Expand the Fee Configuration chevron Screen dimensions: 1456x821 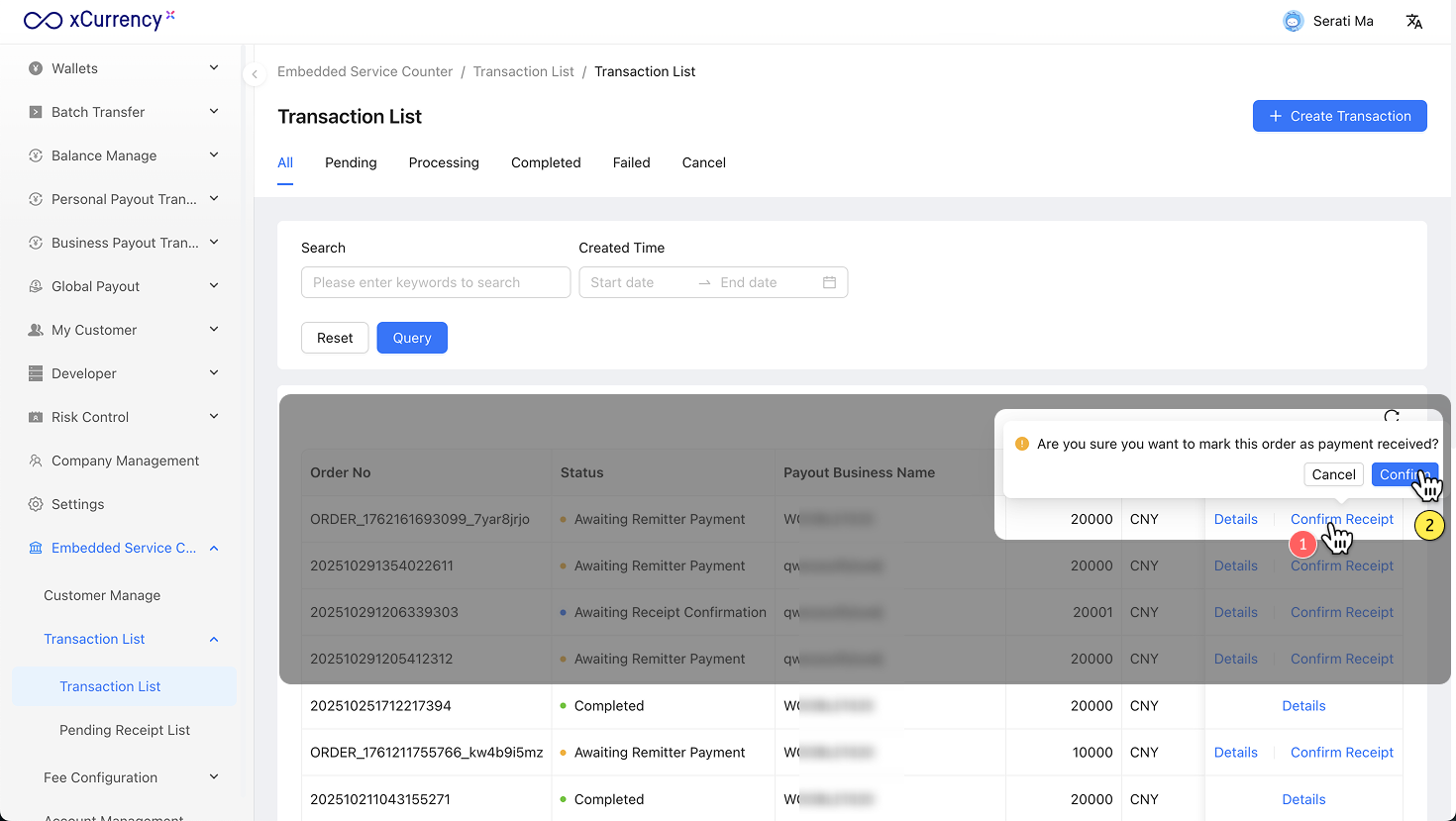point(214,777)
